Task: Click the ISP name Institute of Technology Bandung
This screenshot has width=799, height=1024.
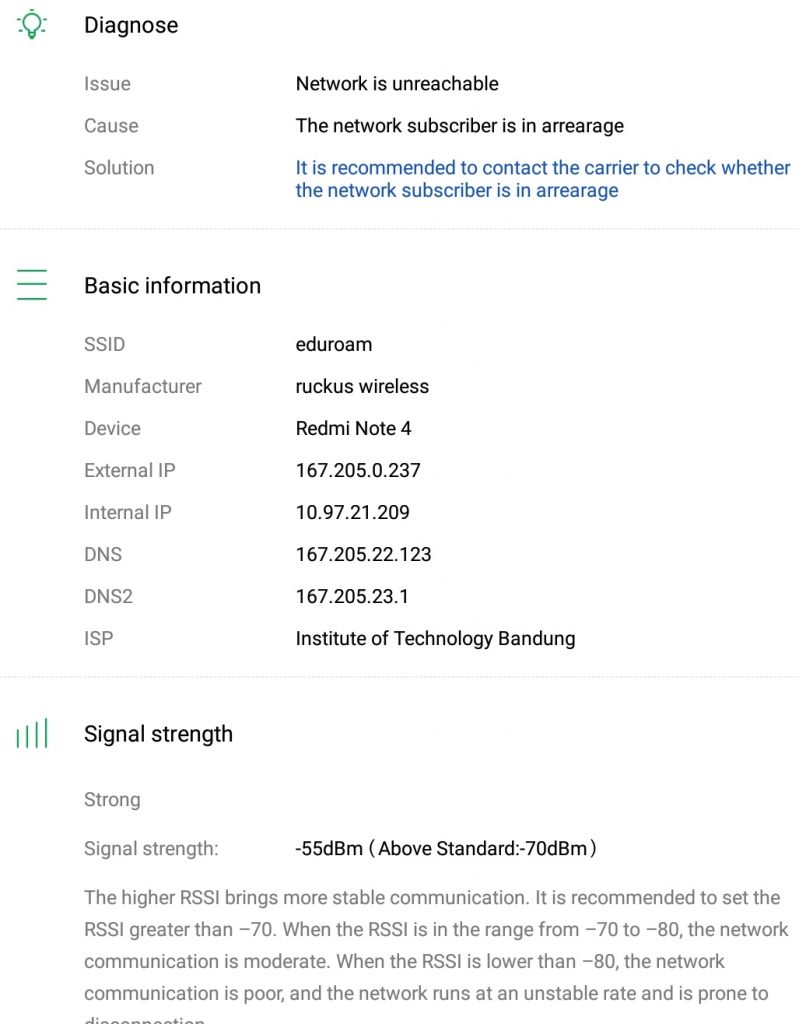Action: click(x=435, y=638)
